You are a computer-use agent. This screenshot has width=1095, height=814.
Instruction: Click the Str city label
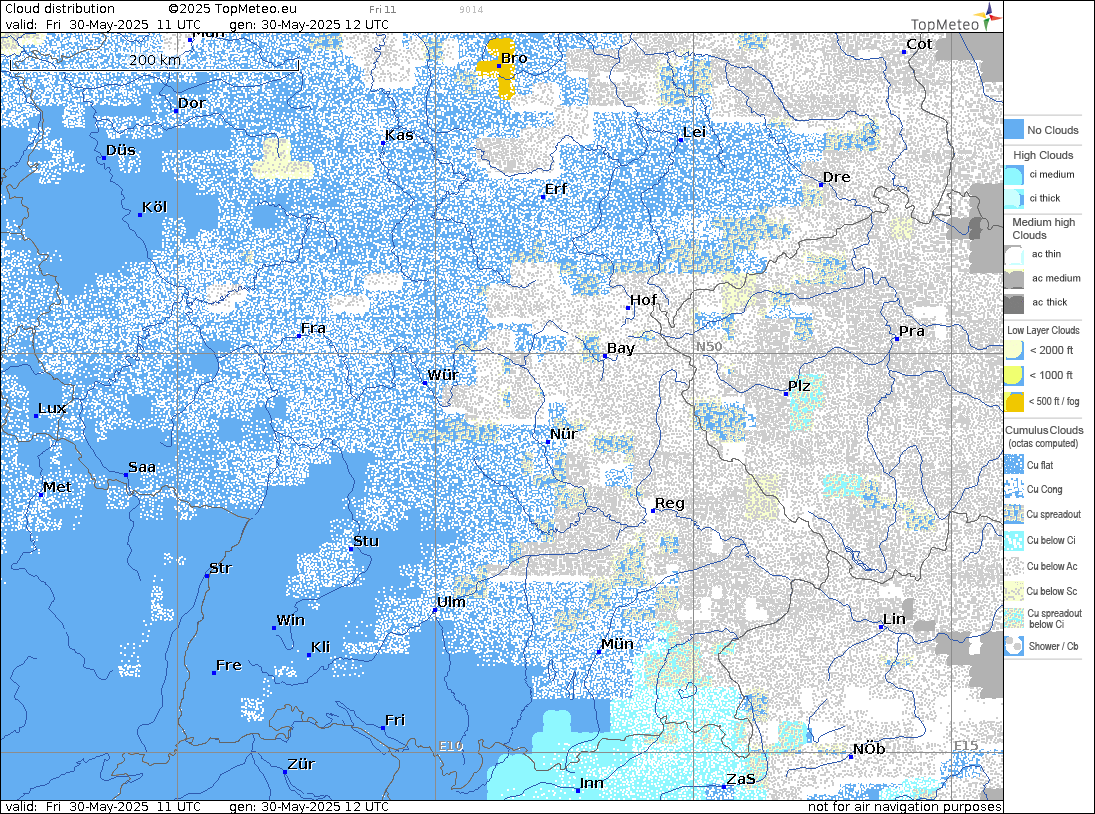pos(221,568)
